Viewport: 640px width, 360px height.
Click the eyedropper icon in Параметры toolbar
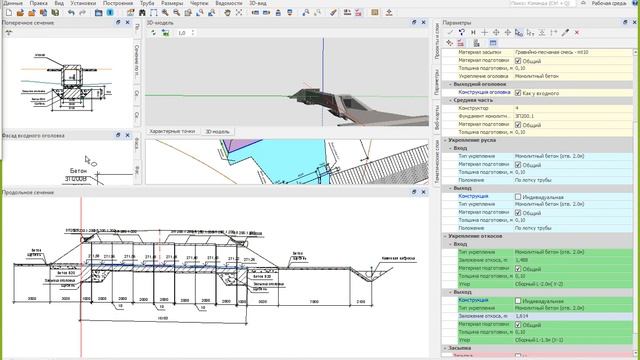coord(565,32)
